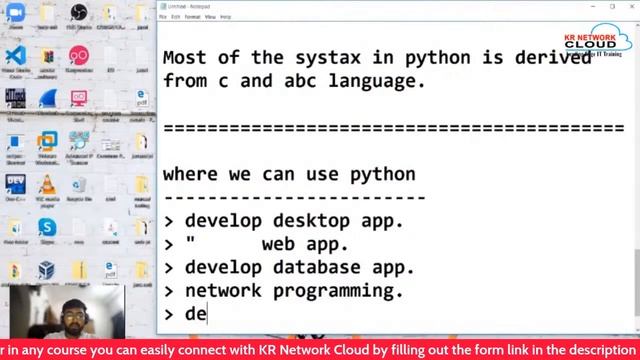Image resolution: width=640 pixels, height=360 pixels.
Task: Select the folder icon next to OBS Studio
Action: (x=109, y=13)
